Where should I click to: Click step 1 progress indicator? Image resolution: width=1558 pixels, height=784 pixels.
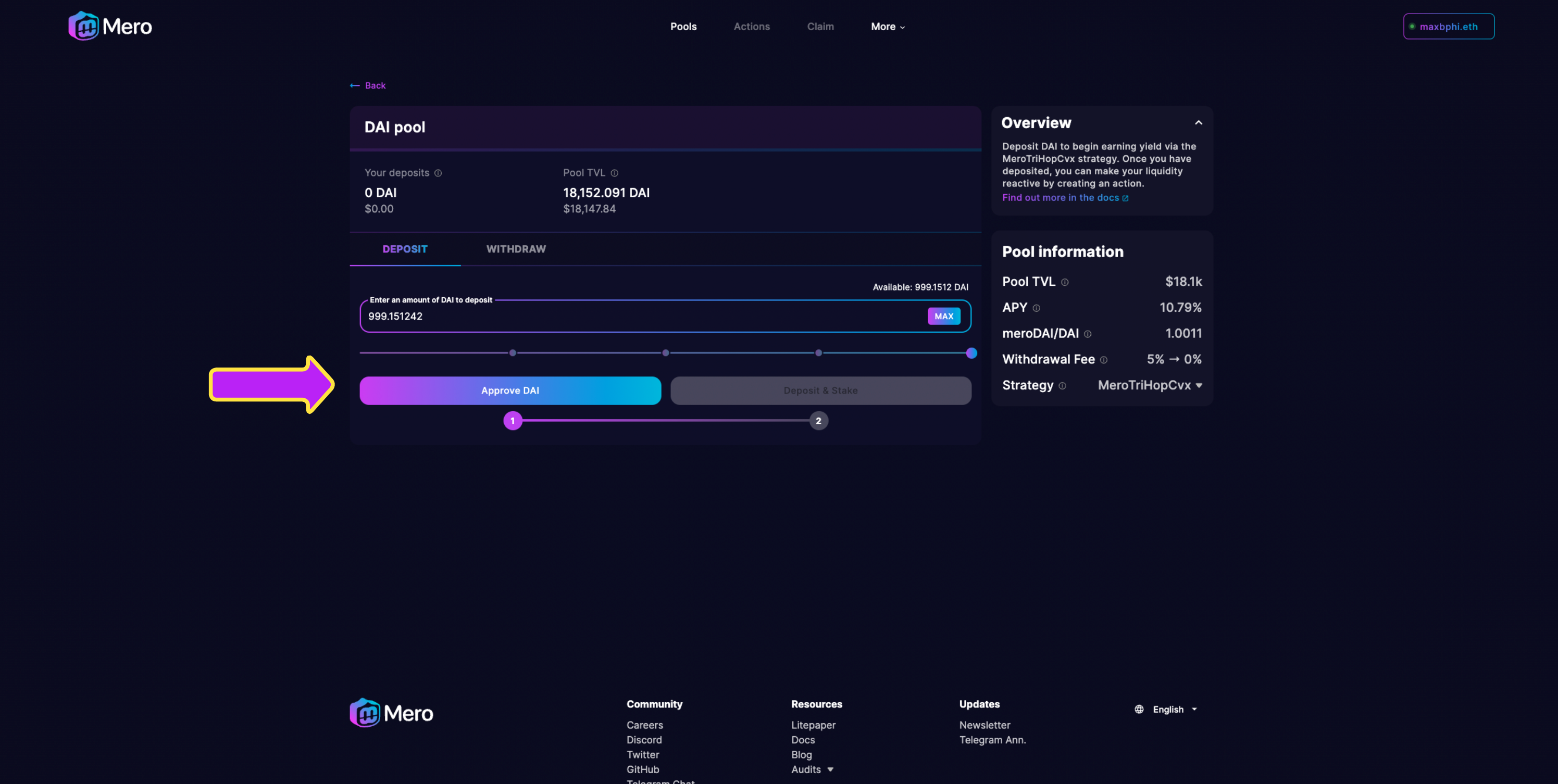(513, 421)
